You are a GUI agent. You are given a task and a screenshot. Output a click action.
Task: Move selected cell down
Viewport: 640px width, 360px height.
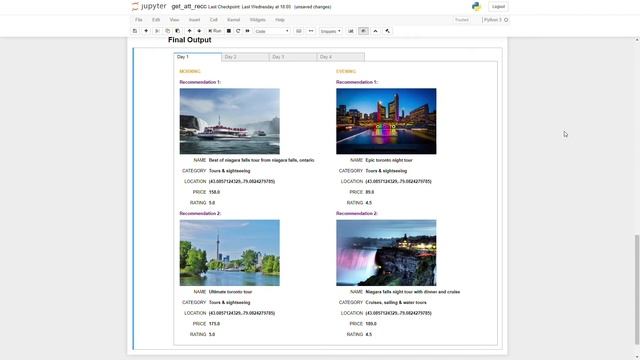(x=199, y=31)
